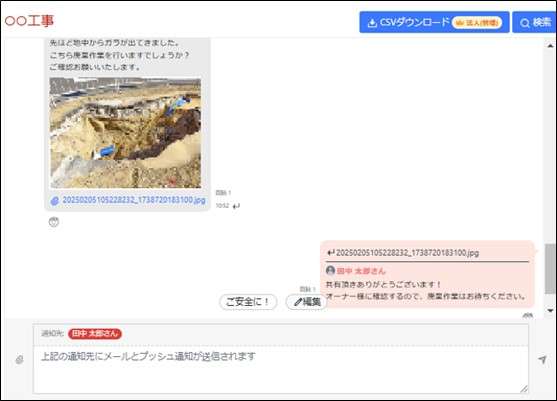Click clip icon beside blue jpg filename
Image resolution: width=557 pixels, height=401 pixels.
pos(55,201)
